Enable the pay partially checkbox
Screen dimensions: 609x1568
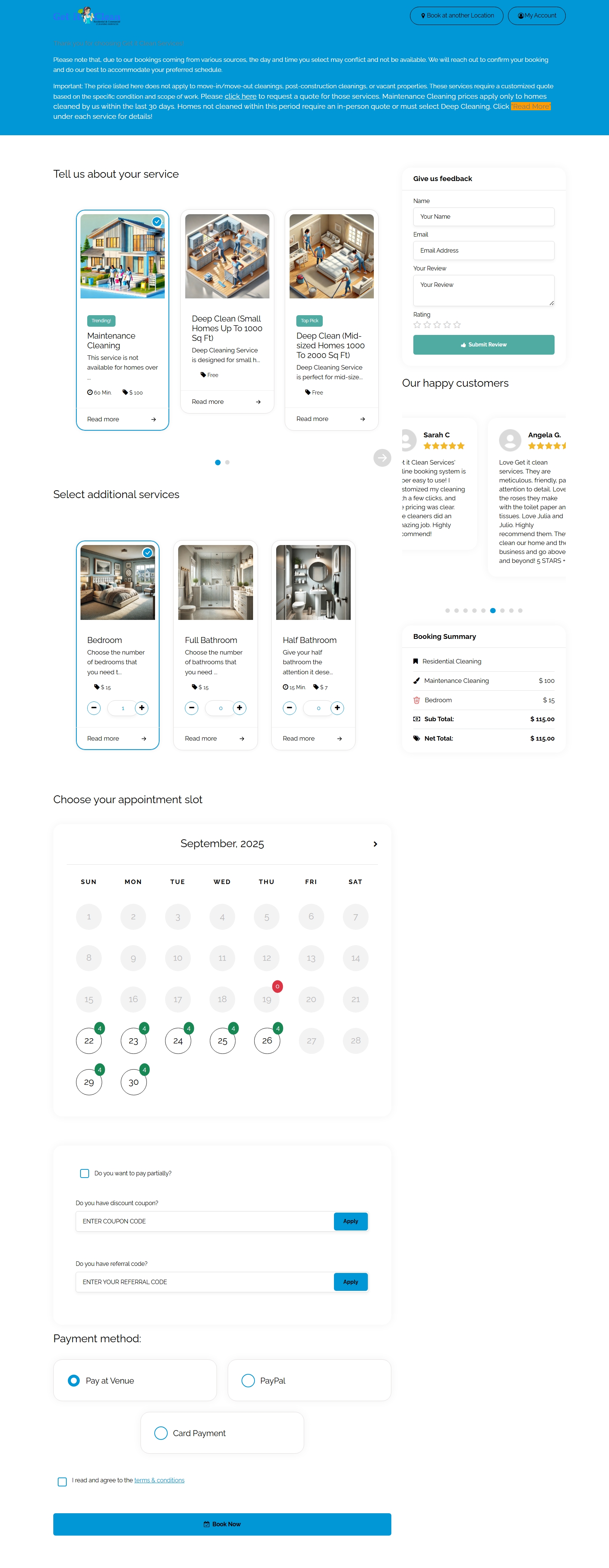point(85,1173)
